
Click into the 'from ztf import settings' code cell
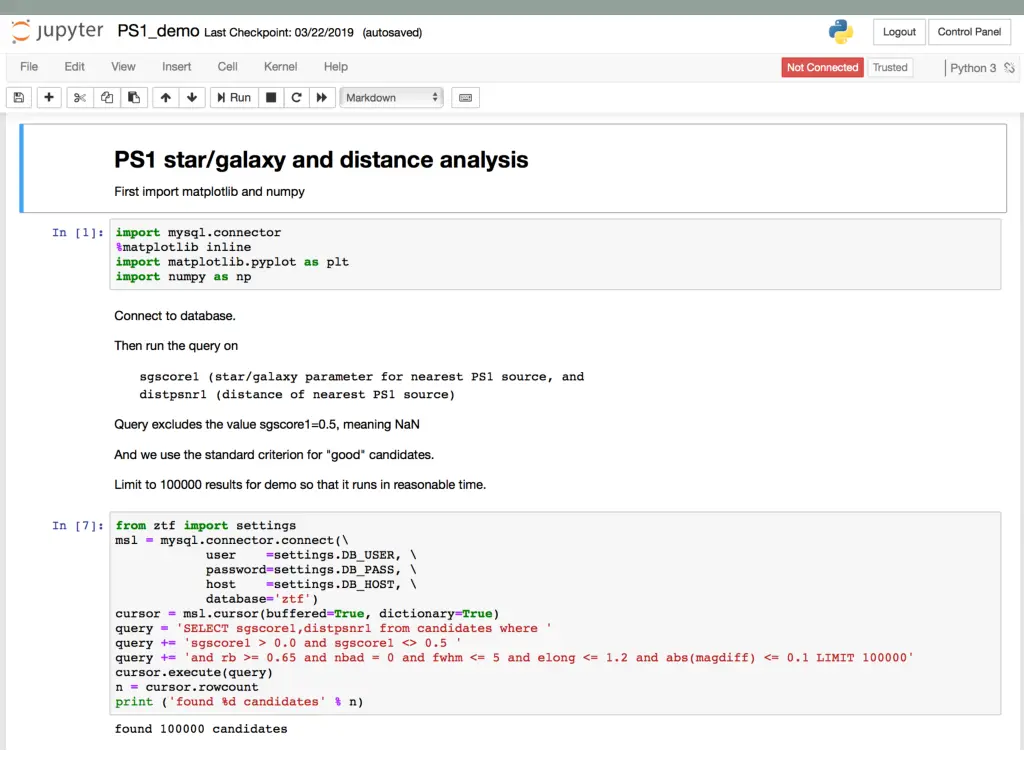pos(555,613)
